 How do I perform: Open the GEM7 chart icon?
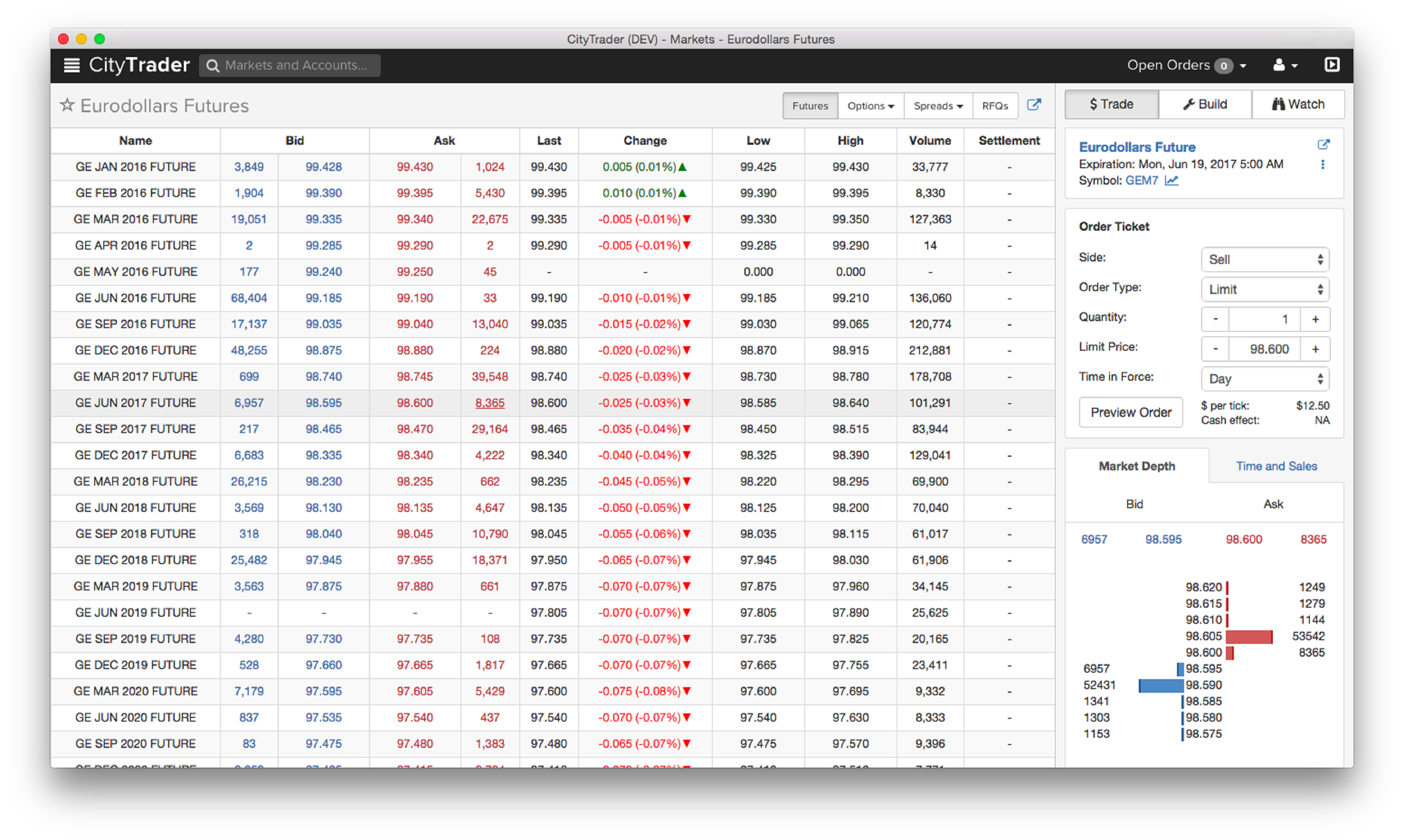tap(1171, 180)
